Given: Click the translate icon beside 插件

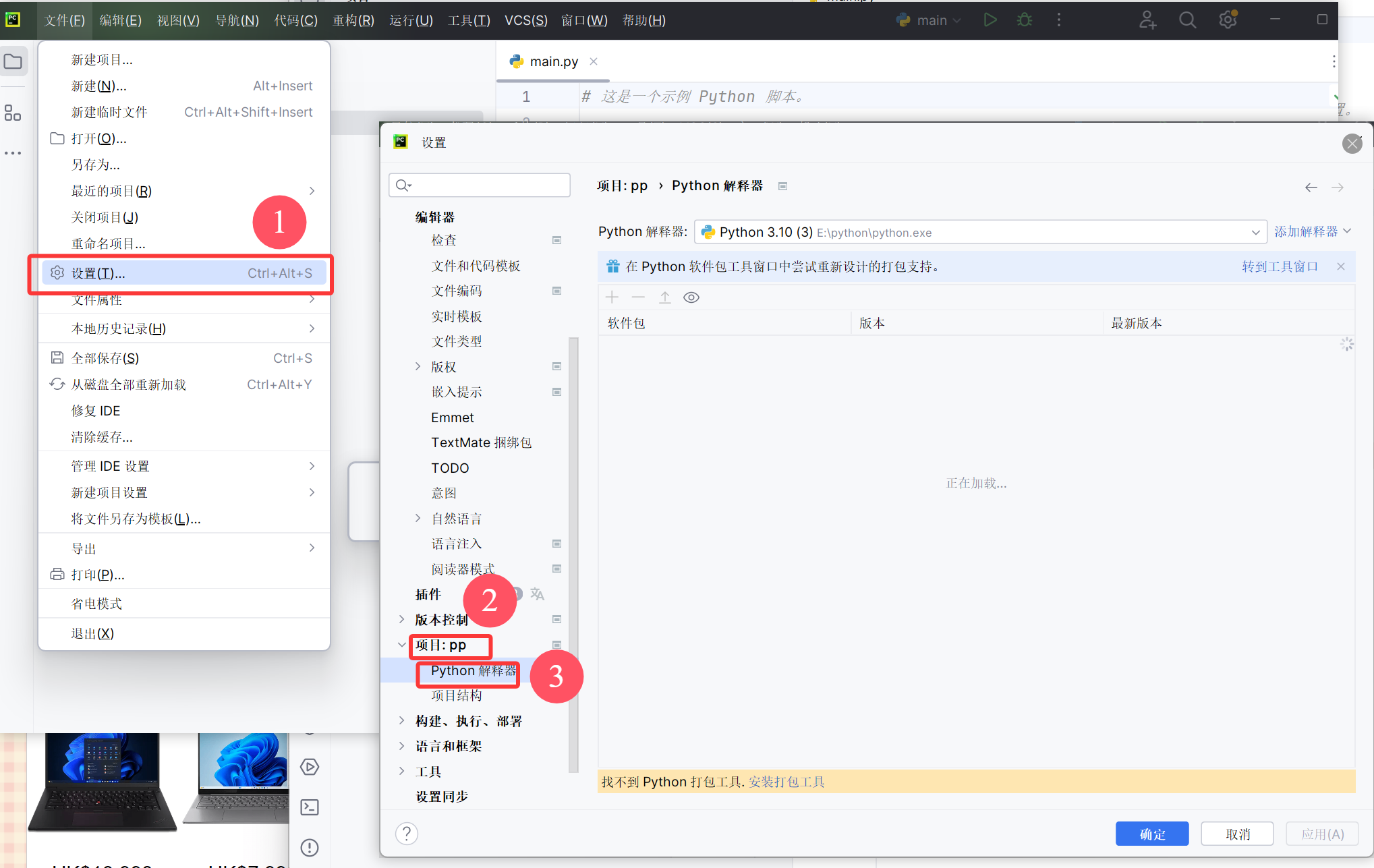Looking at the screenshot, I should [537, 594].
